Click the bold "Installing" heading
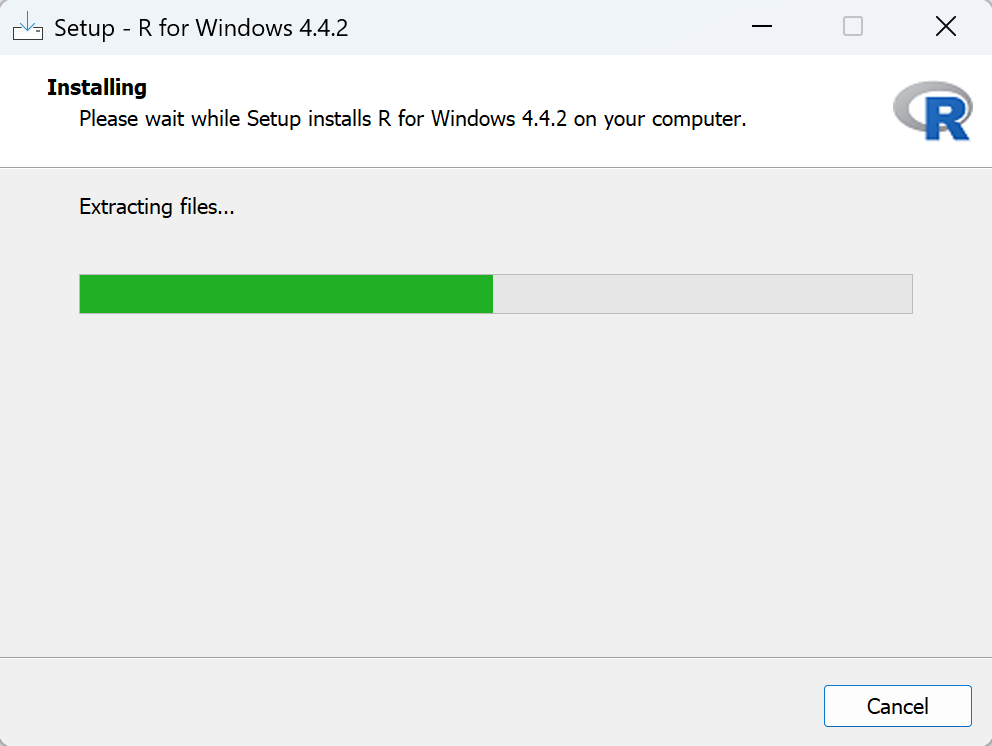 [x=97, y=88]
